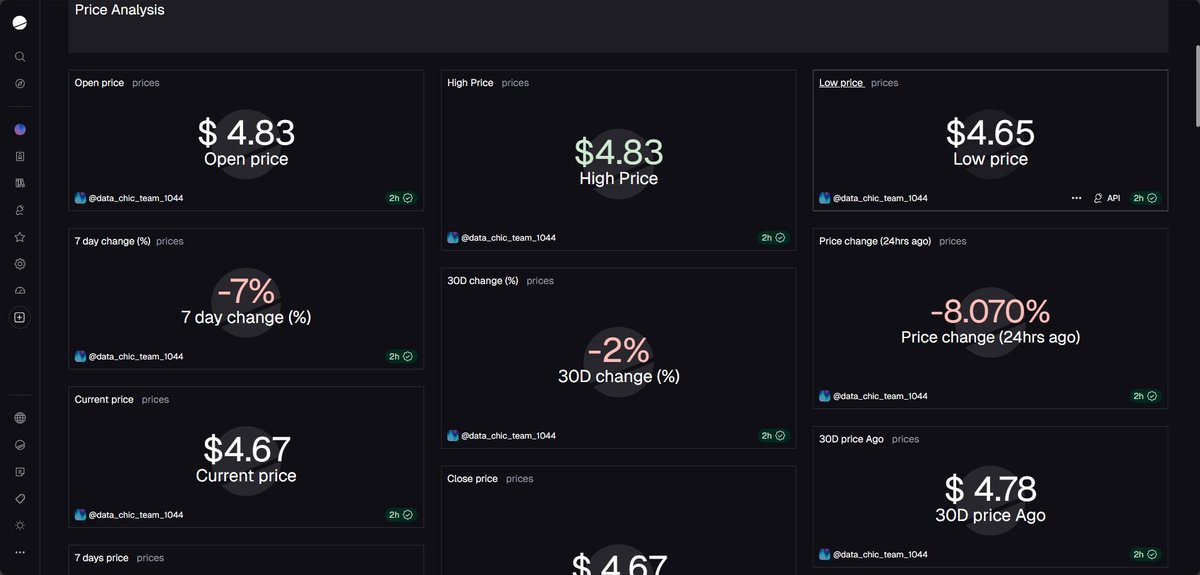This screenshot has width=1200, height=575.
Task: Click the -2% 30D change value
Action: click(618, 351)
